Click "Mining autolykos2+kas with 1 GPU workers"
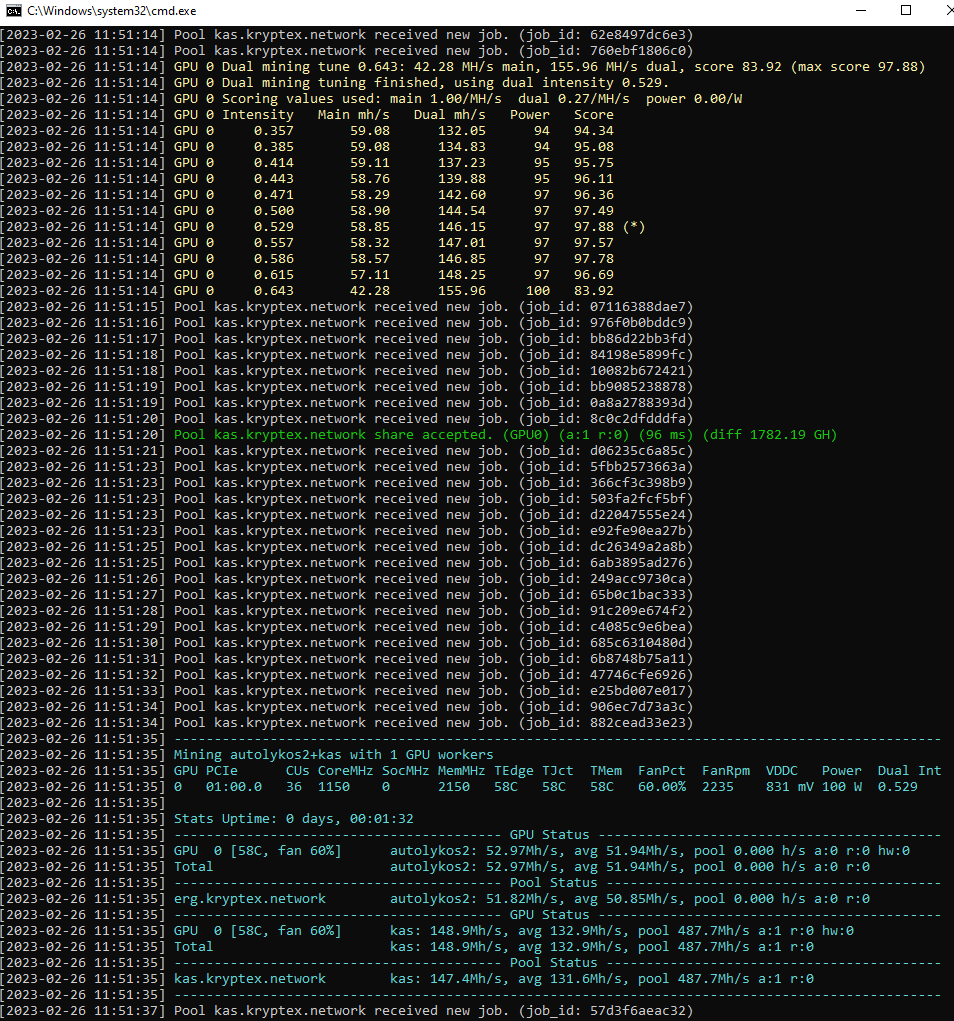This screenshot has height=1021, width=954. click(333, 755)
